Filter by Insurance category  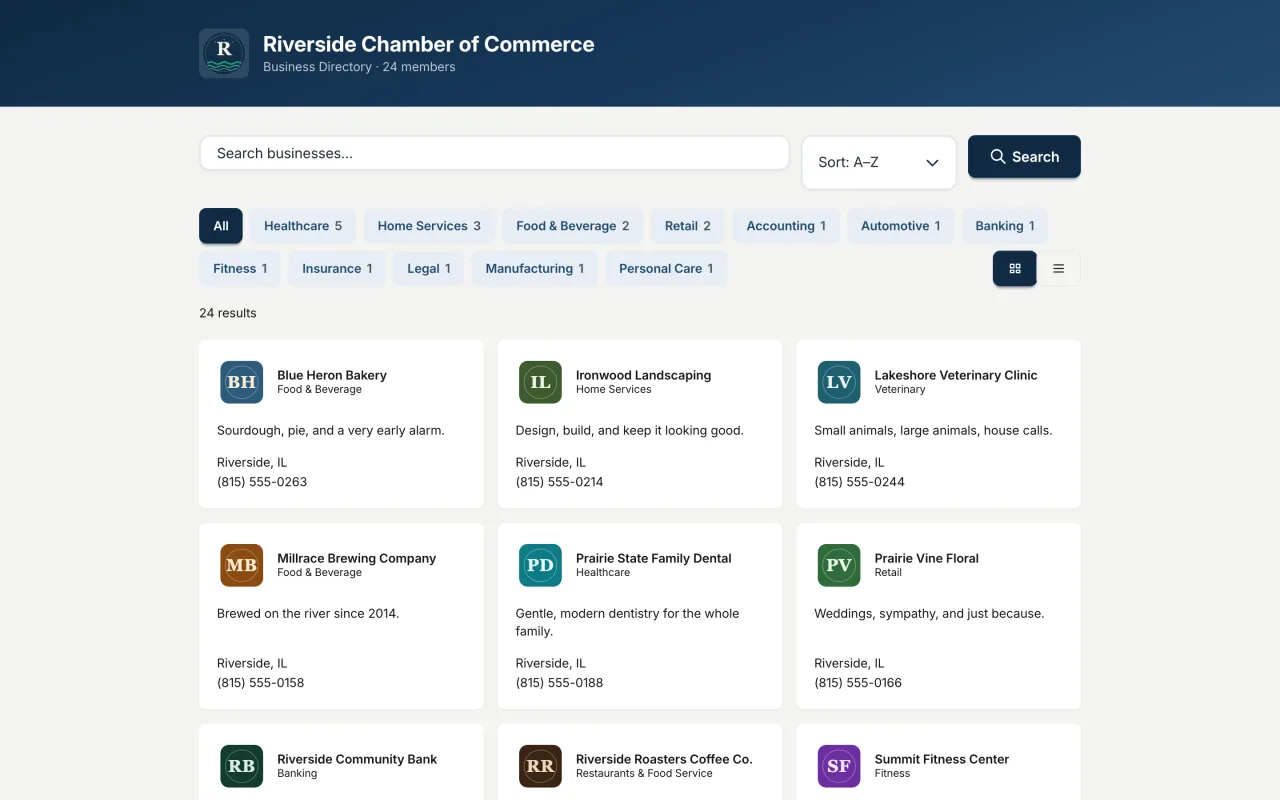pyautogui.click(x=337, y=269)
